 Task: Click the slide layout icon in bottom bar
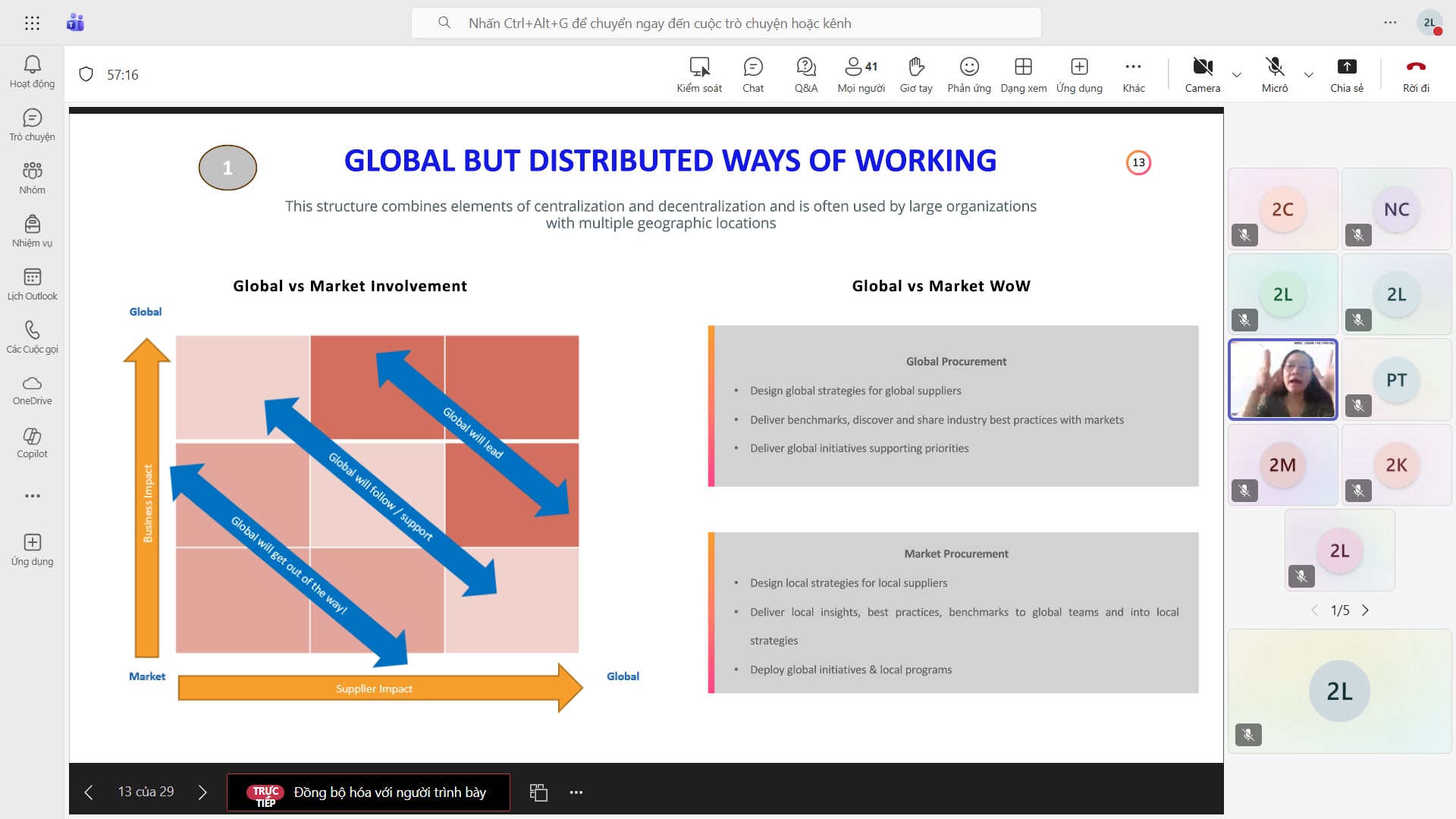tap(538, 792)
